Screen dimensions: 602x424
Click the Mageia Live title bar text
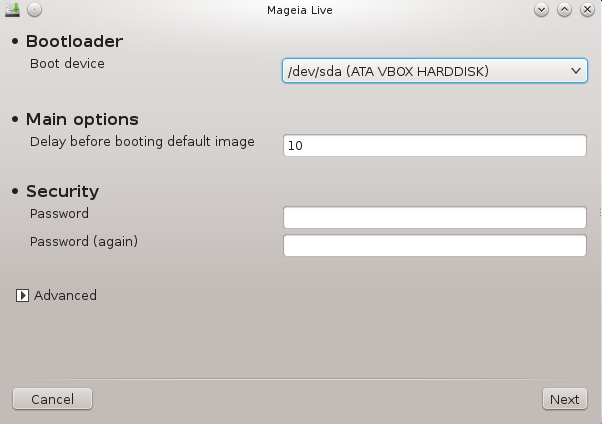[300, 10]
